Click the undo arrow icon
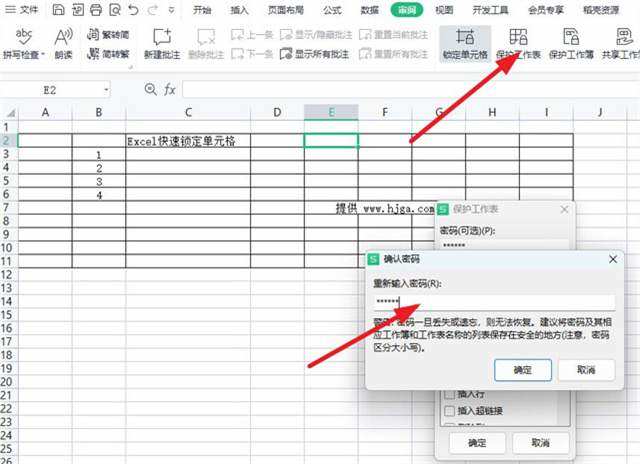Screen dimensions: 640x464 133,9
